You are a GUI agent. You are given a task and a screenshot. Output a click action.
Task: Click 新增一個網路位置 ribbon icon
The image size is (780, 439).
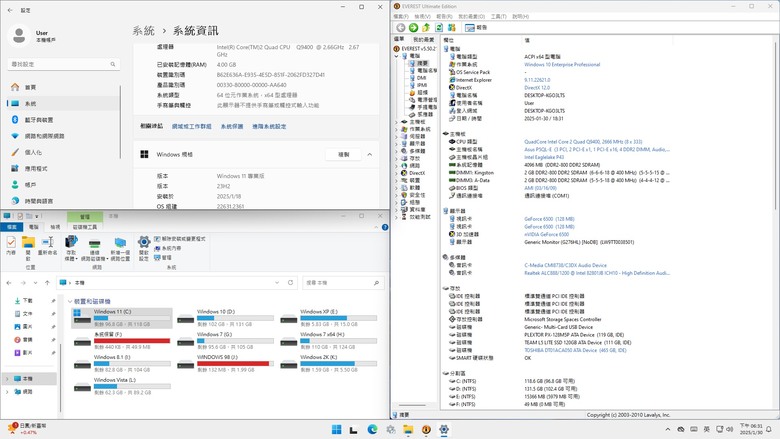click(120, 248)
